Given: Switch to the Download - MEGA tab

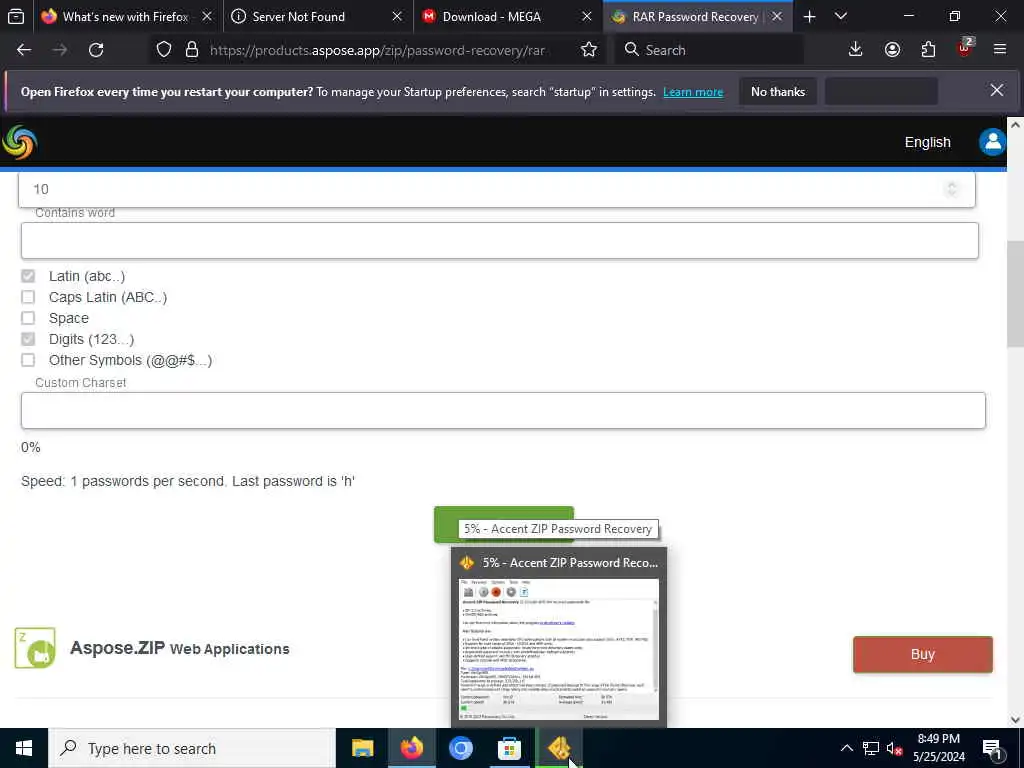Looking at the screenshot, I should 491,16.
